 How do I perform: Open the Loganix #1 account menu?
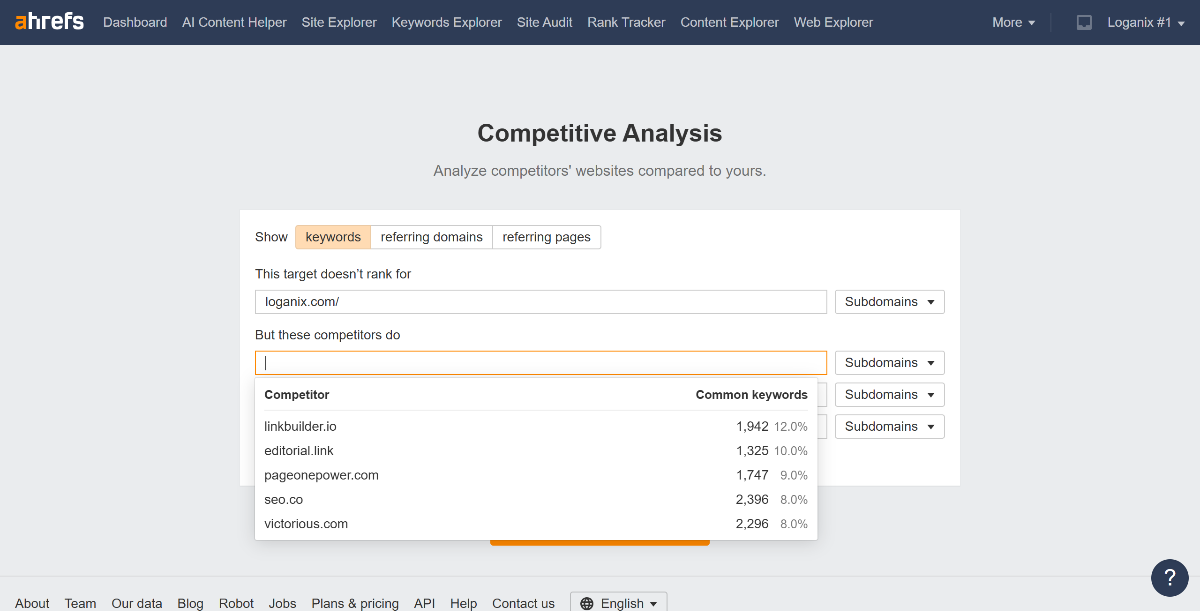click(x=1145, y=22)
